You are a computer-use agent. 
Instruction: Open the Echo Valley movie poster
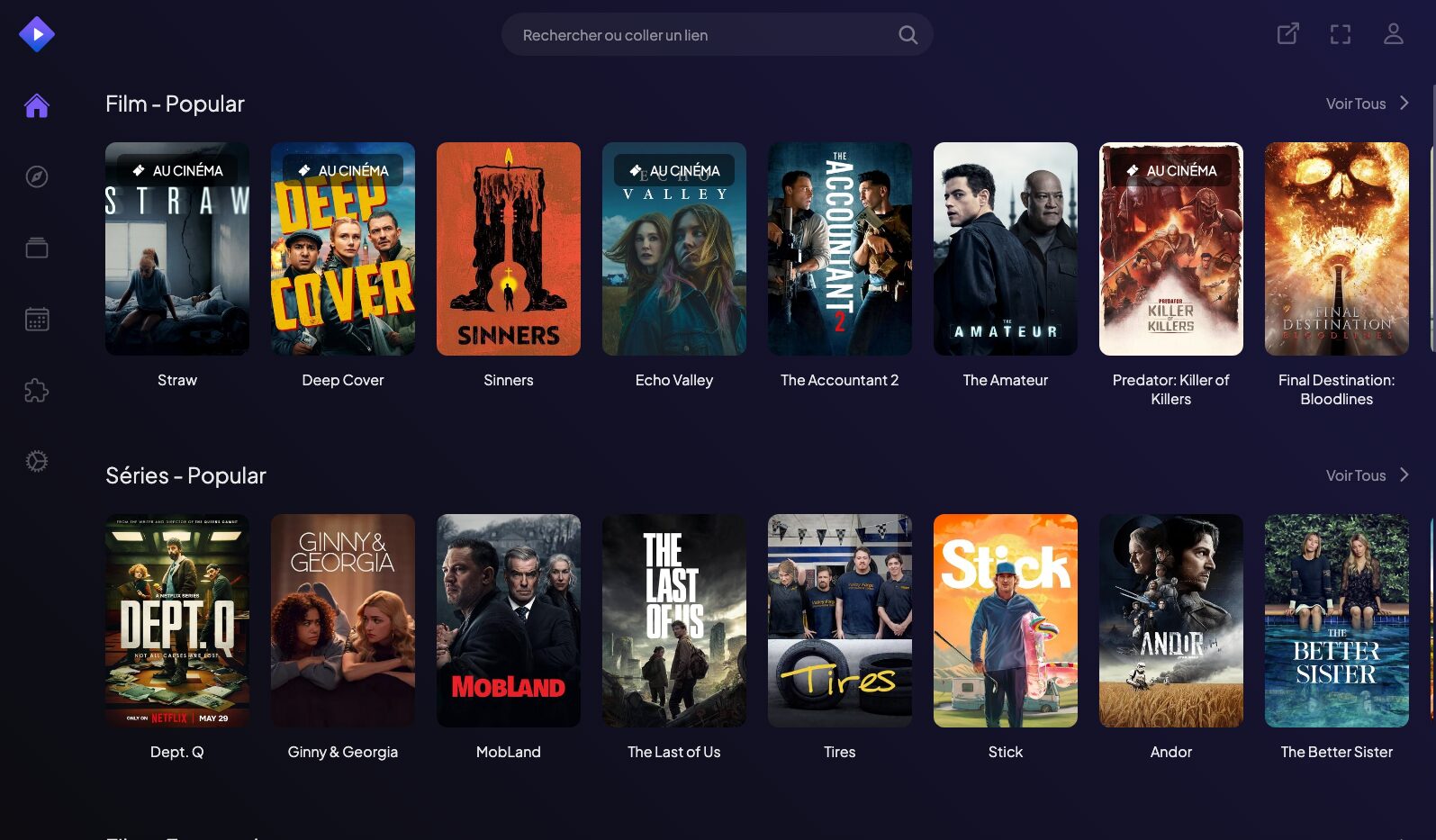click(x=674, y=248)
